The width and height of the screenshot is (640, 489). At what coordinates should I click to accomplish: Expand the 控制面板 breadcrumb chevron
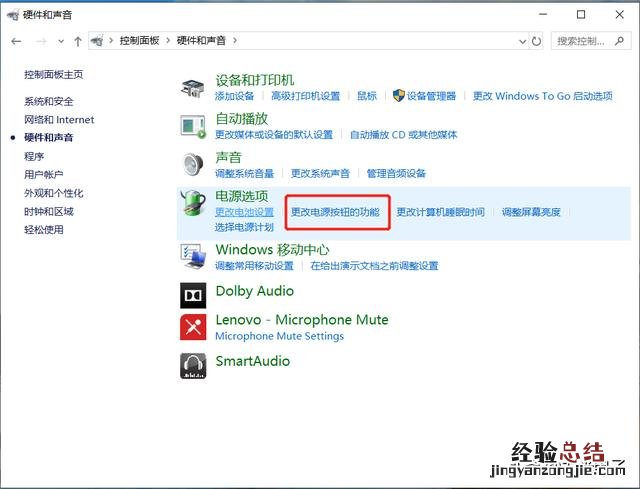click(111, 41)
